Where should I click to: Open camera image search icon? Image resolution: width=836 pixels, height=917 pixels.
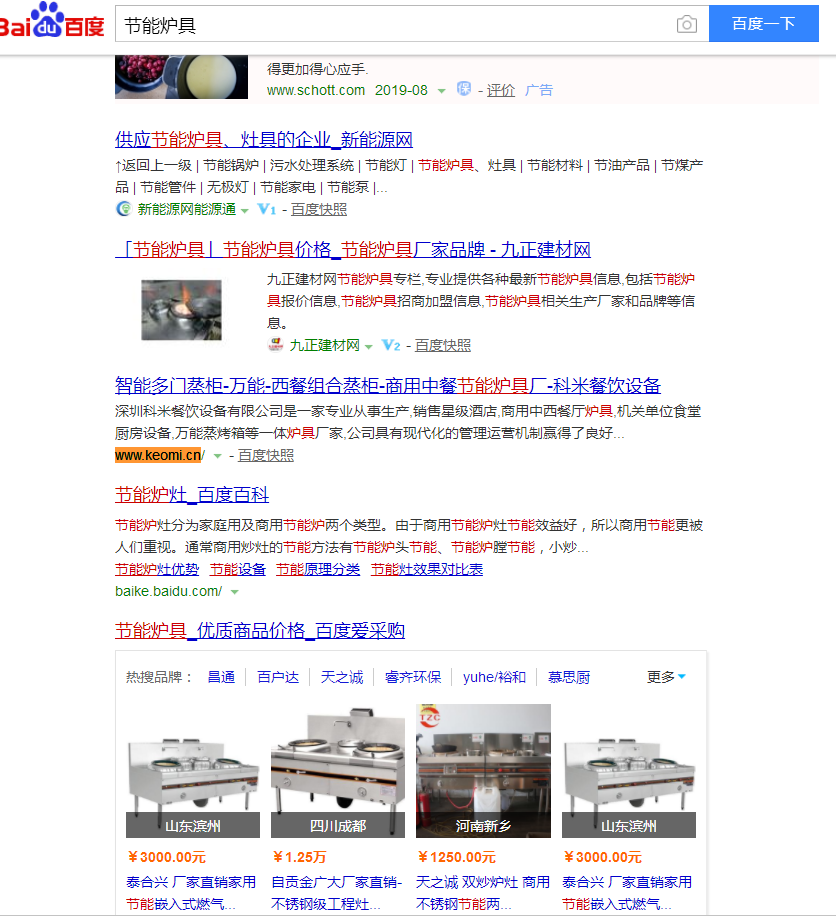(687, 24)
